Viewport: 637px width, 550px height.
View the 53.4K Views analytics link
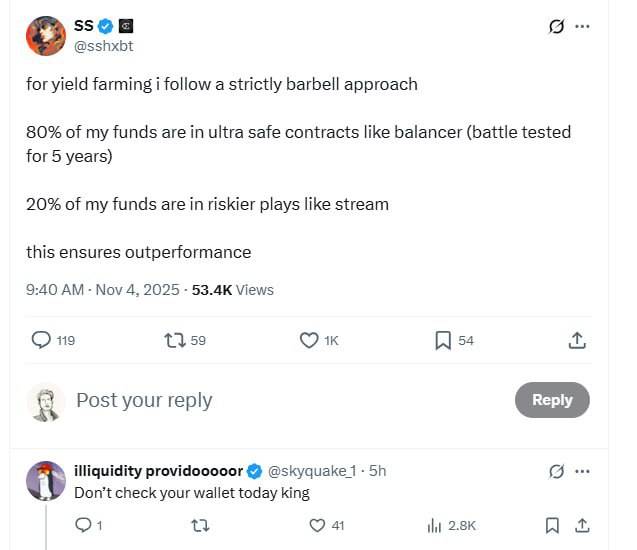tap(232, 290)
